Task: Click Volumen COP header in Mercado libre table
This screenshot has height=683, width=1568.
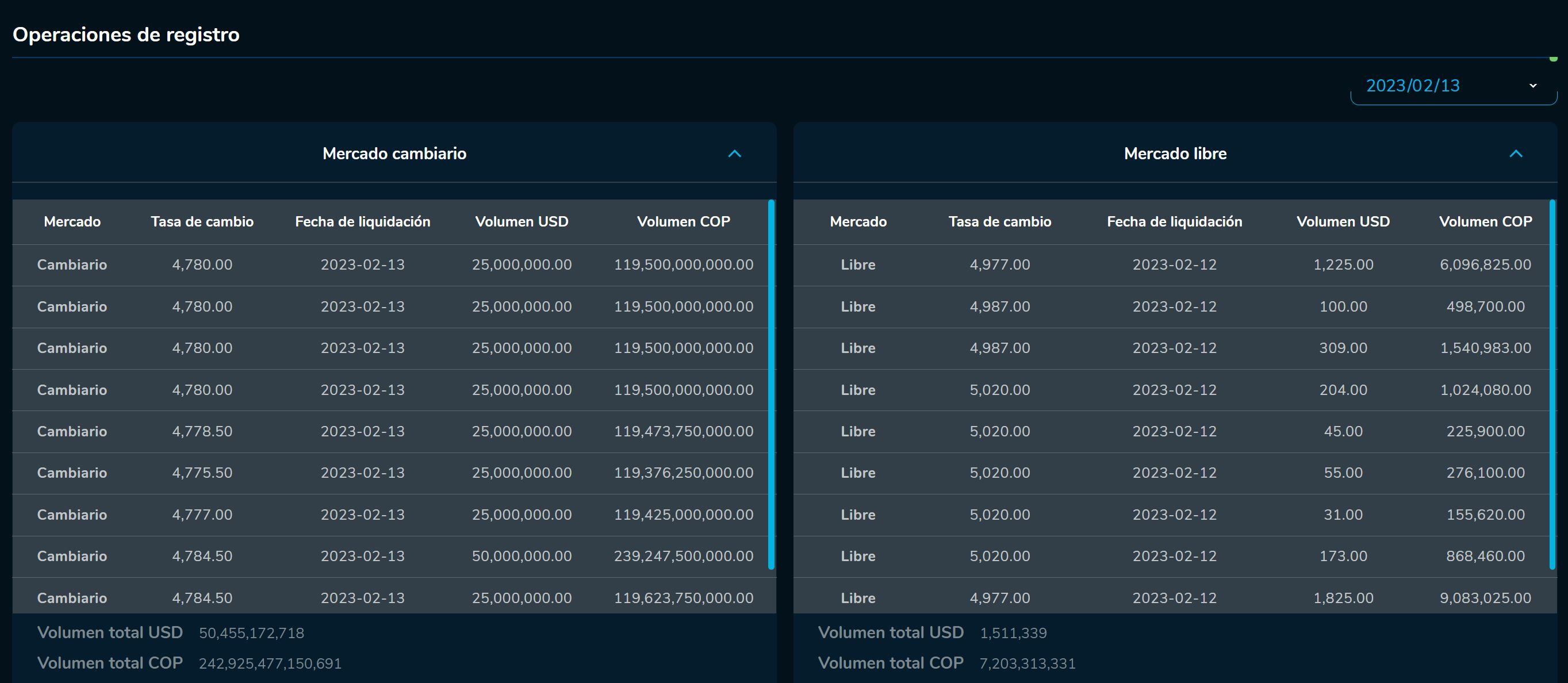Action: [1485, 221]
